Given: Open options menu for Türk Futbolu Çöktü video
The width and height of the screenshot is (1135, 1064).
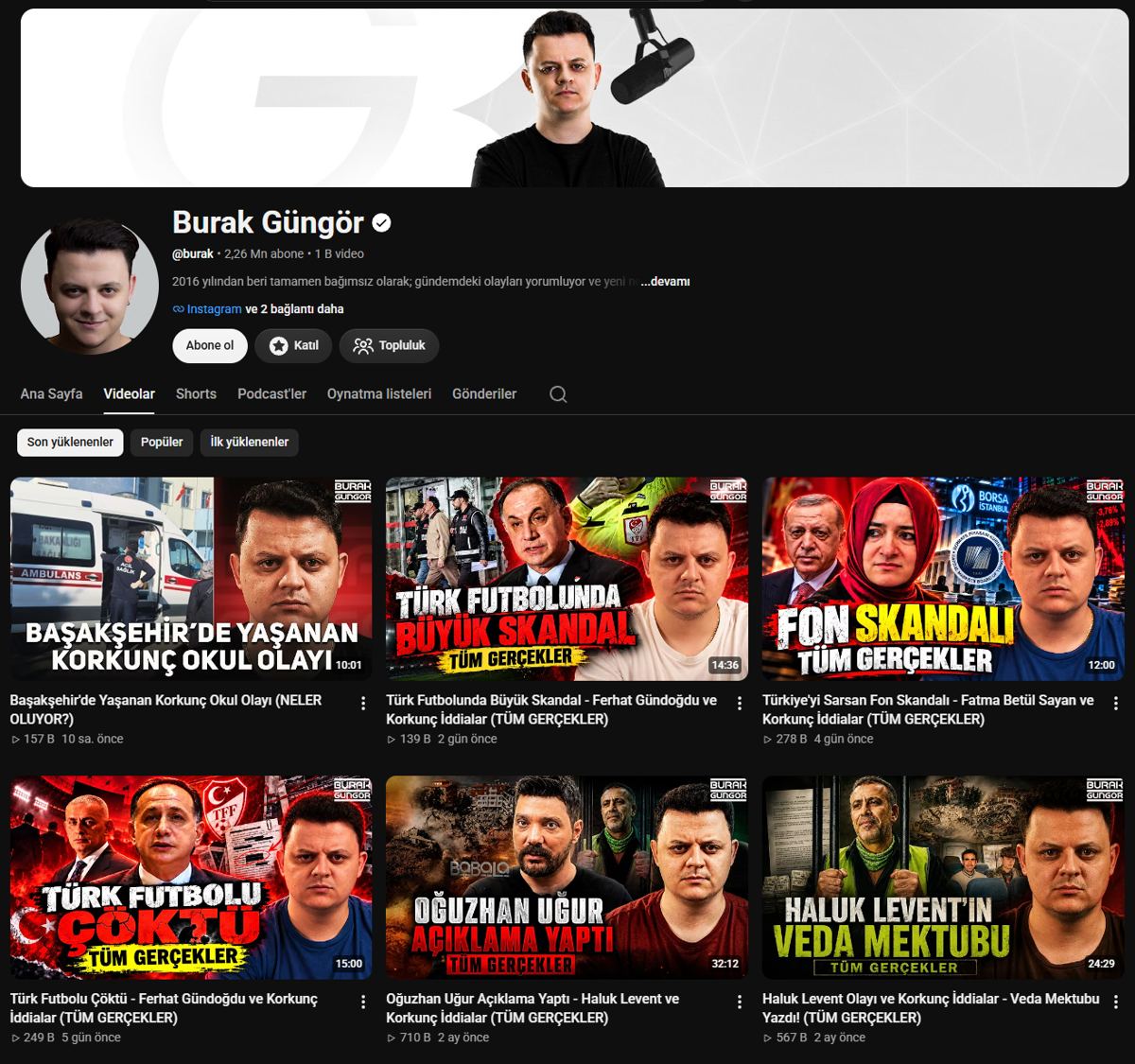Looking at the screenshot, I should click(363, 1002).
